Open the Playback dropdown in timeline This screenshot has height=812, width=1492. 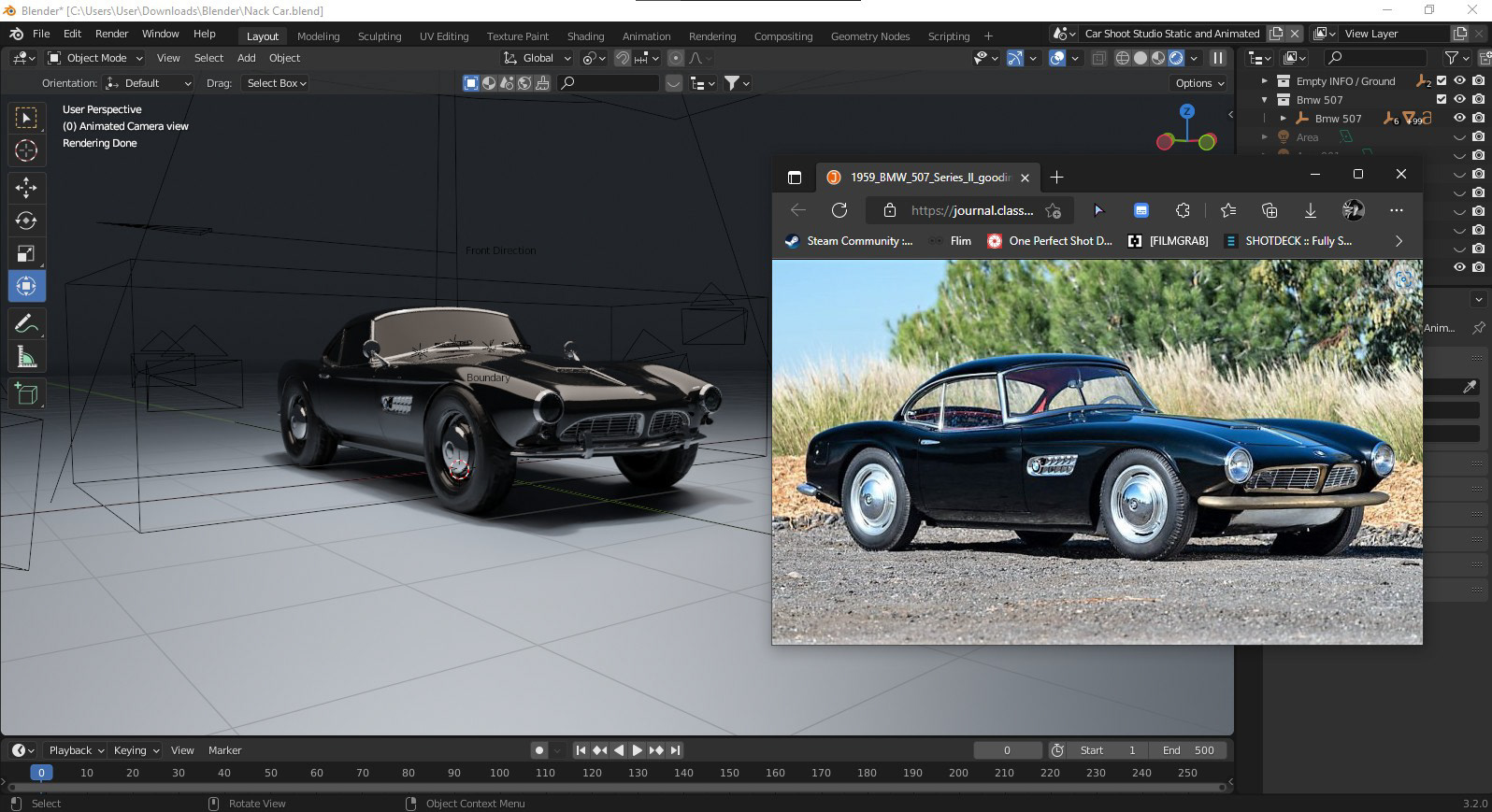point(76,750)
